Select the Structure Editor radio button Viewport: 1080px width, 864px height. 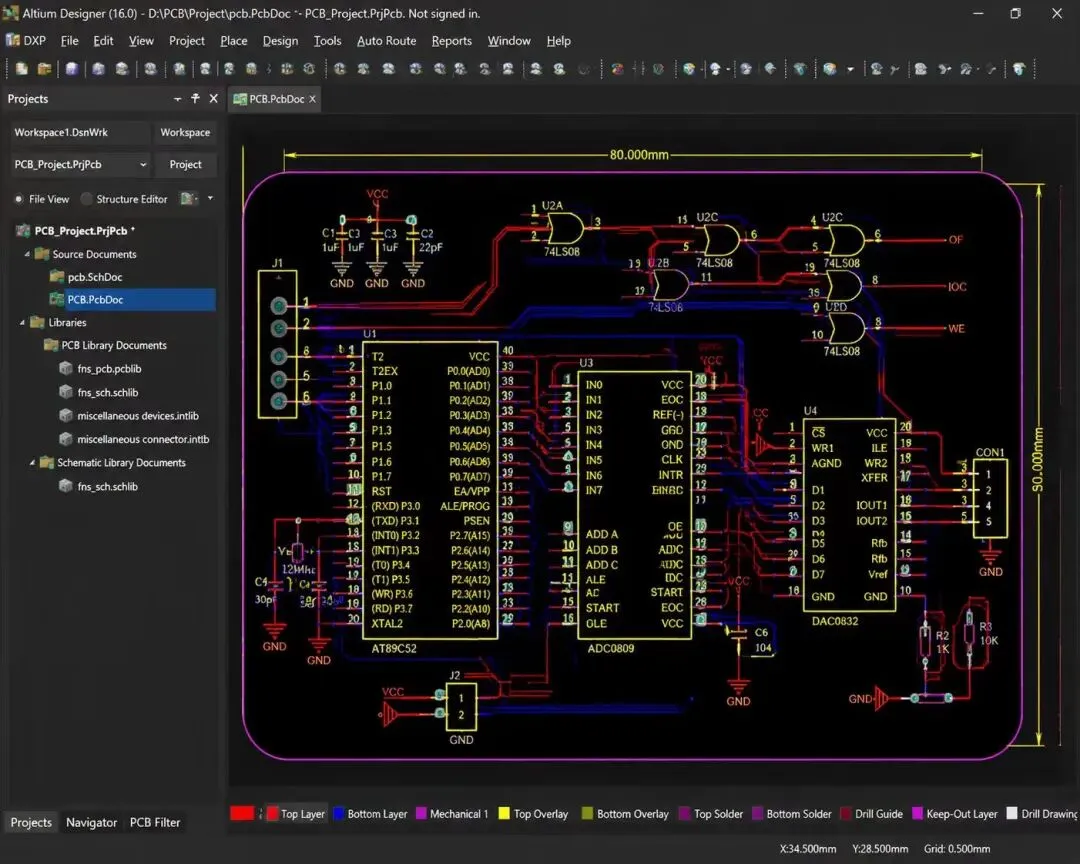[86, 199]
